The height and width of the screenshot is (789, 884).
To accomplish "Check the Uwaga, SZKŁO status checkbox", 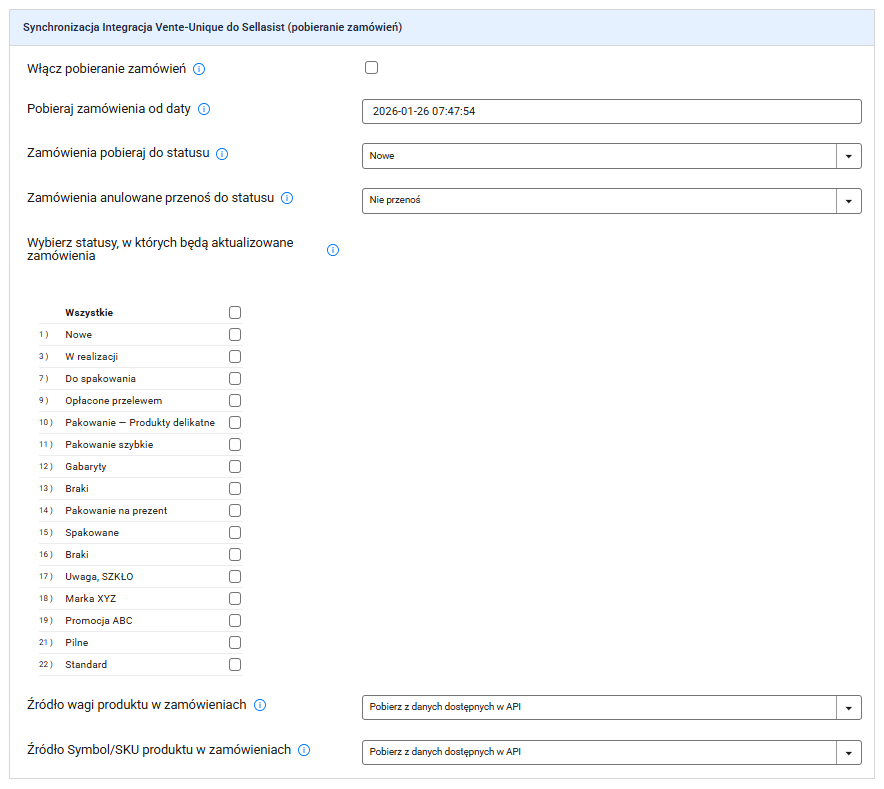I will click(235, 577).
